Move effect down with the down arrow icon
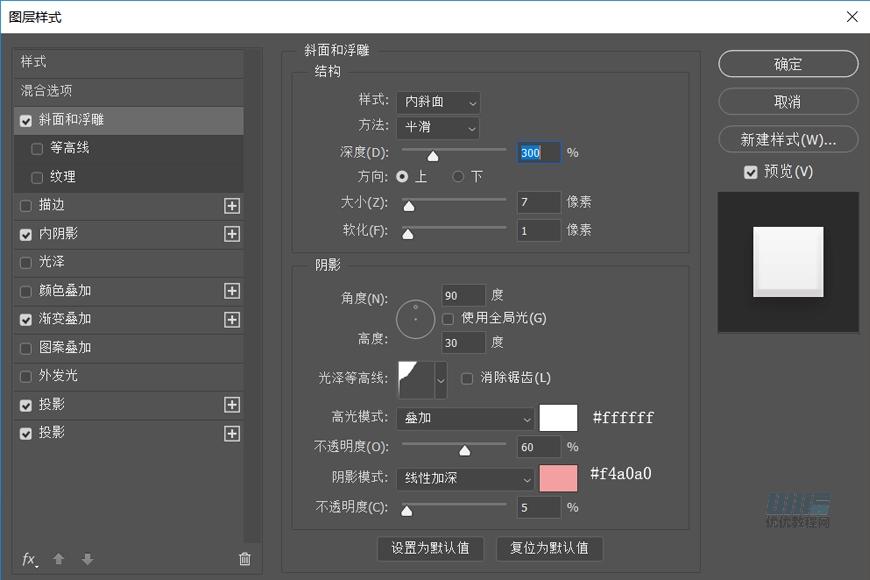This screenshot has height=580, width=870. point(87,559)
